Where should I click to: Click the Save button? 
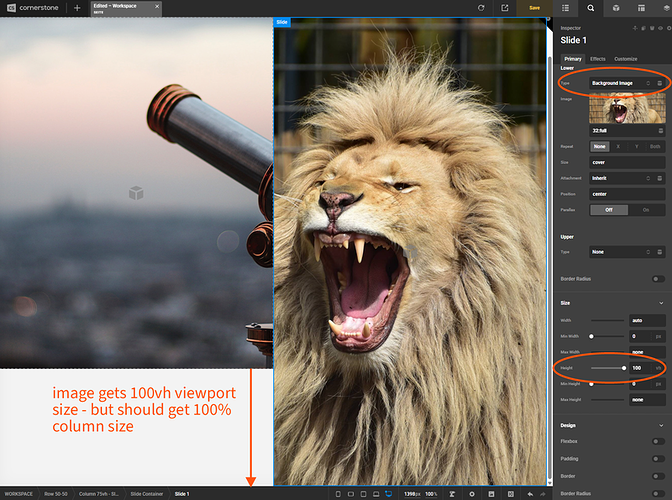534,8
